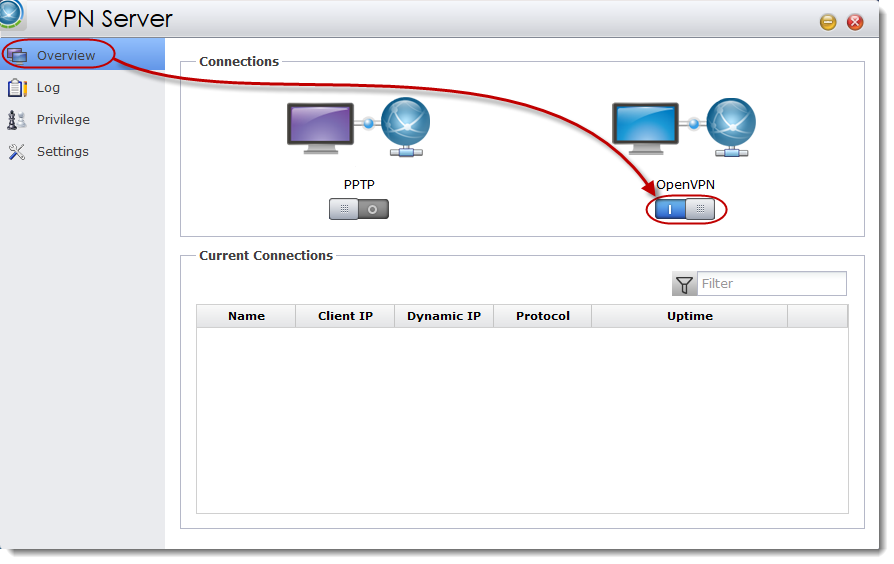This screenshot has width=894, height=564.
Task: Click into the Filter text field
Action: point(771,284)
